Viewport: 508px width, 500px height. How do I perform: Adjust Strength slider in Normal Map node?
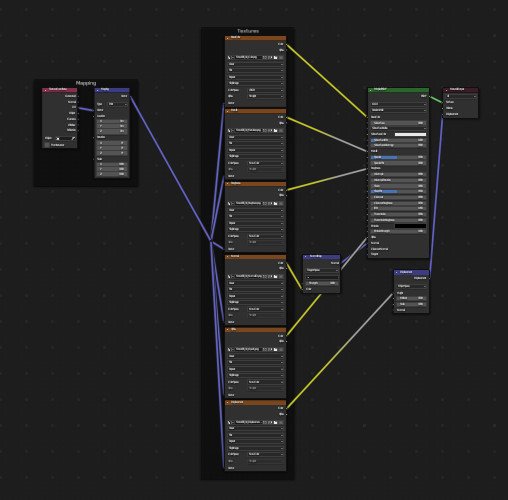click(322, 283)
